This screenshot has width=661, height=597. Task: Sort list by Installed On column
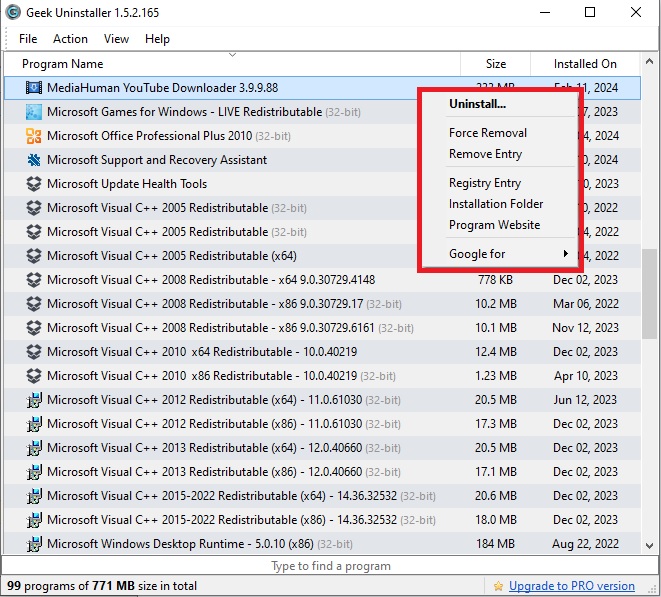point(585,64)
